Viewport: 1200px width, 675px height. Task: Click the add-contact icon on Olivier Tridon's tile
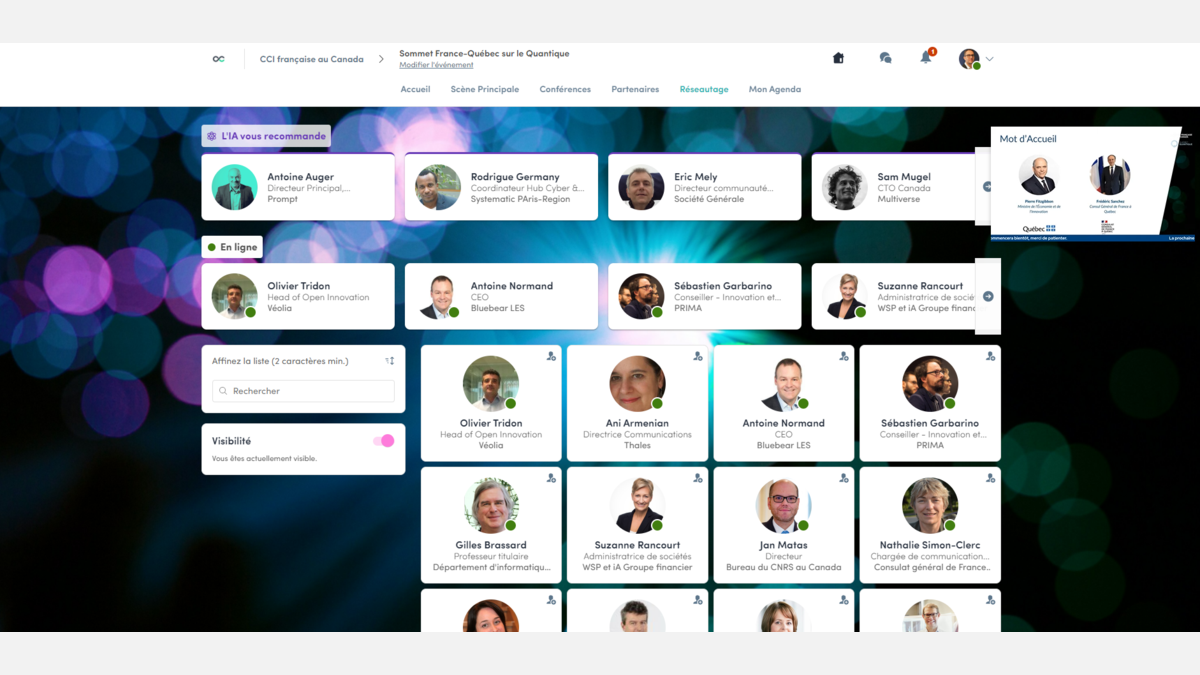point(551,356)
